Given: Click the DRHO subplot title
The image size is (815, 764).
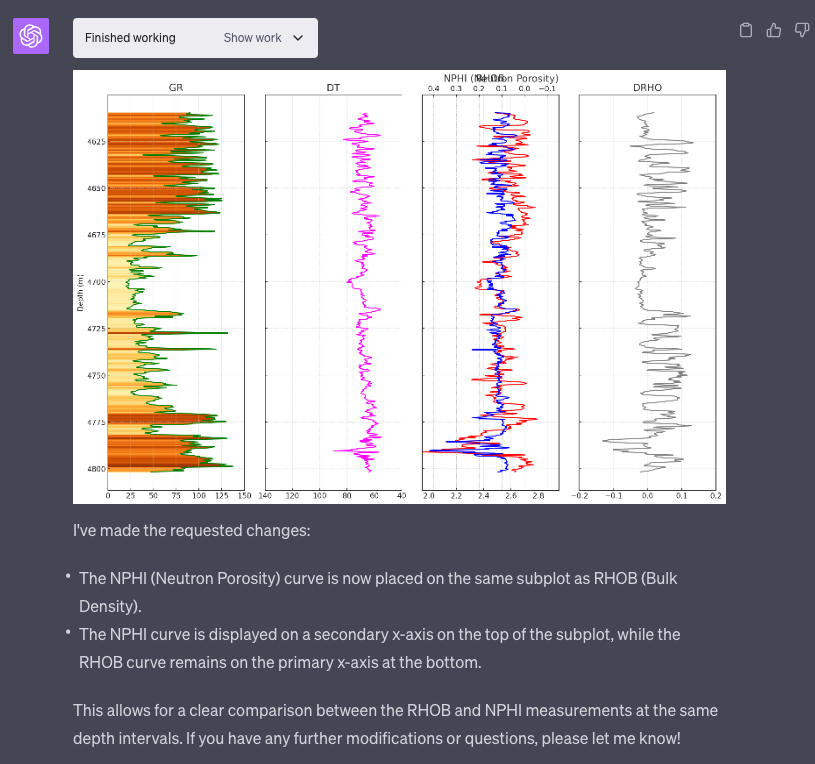Looking at the screenshot, I should coord(648,87).
